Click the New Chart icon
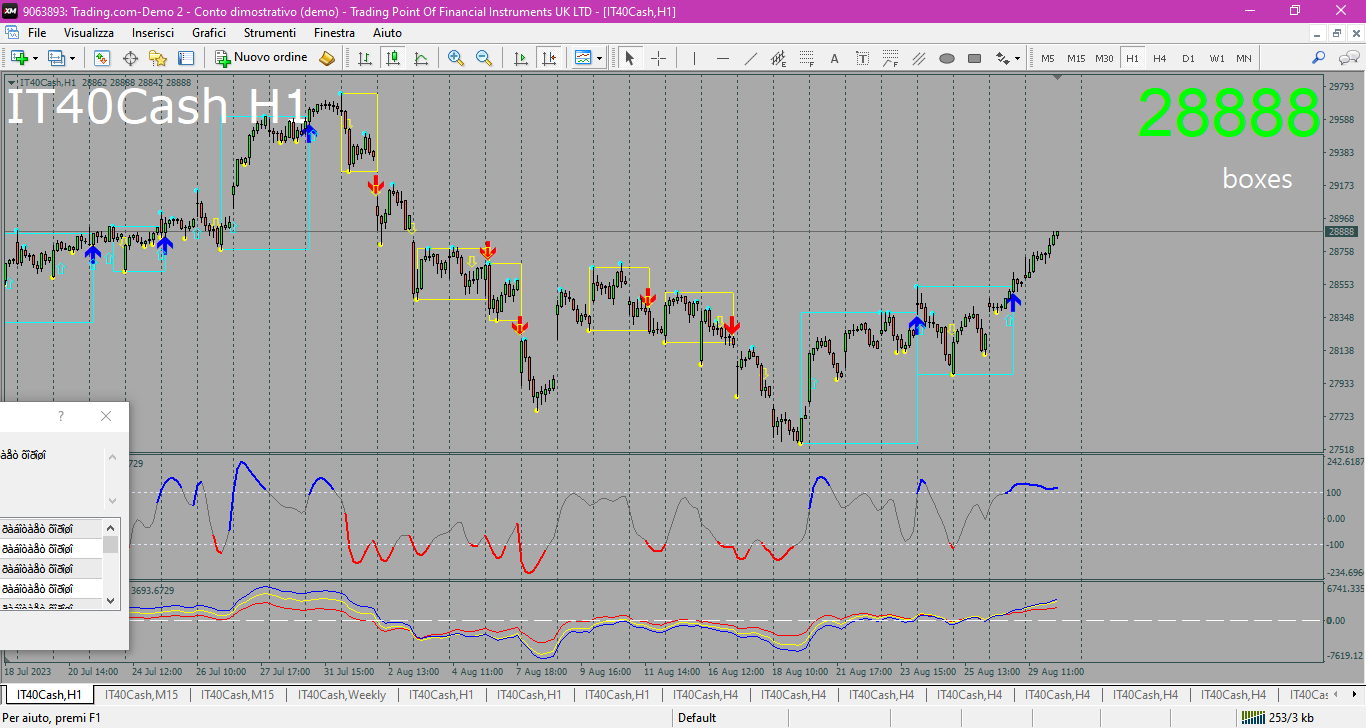 [x=18, y=58]
